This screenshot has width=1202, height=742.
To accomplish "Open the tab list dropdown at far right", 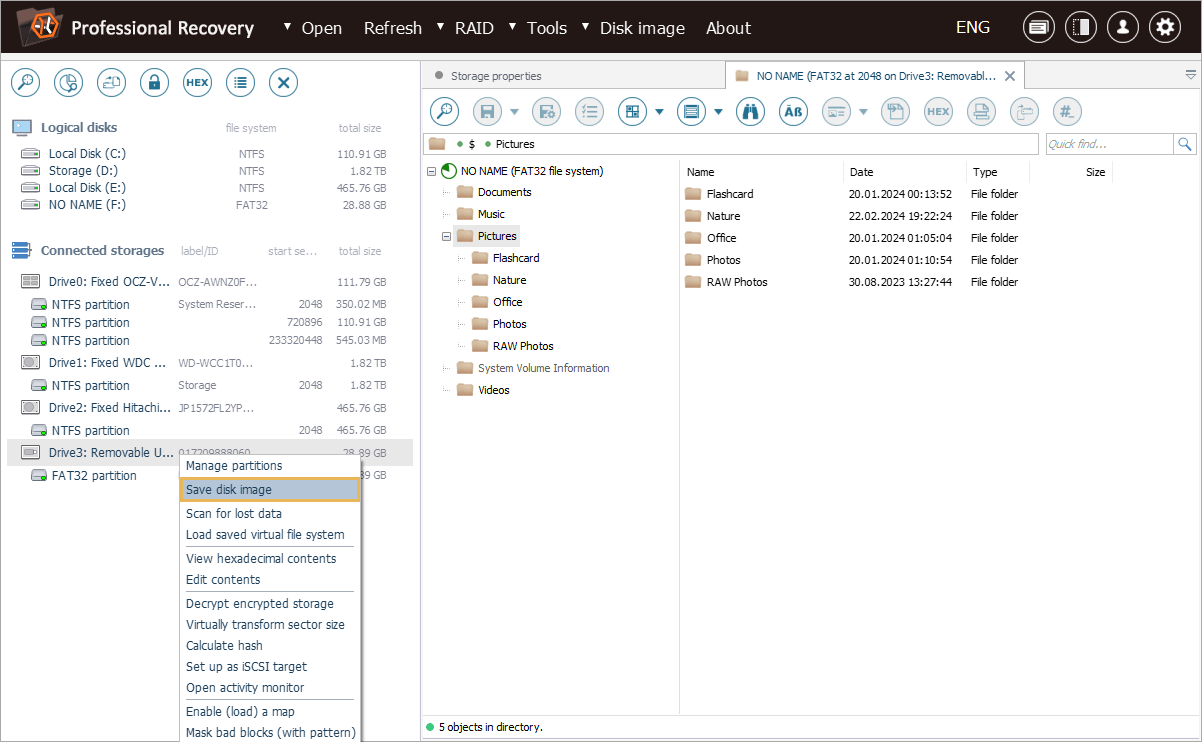I will 1190,75.
